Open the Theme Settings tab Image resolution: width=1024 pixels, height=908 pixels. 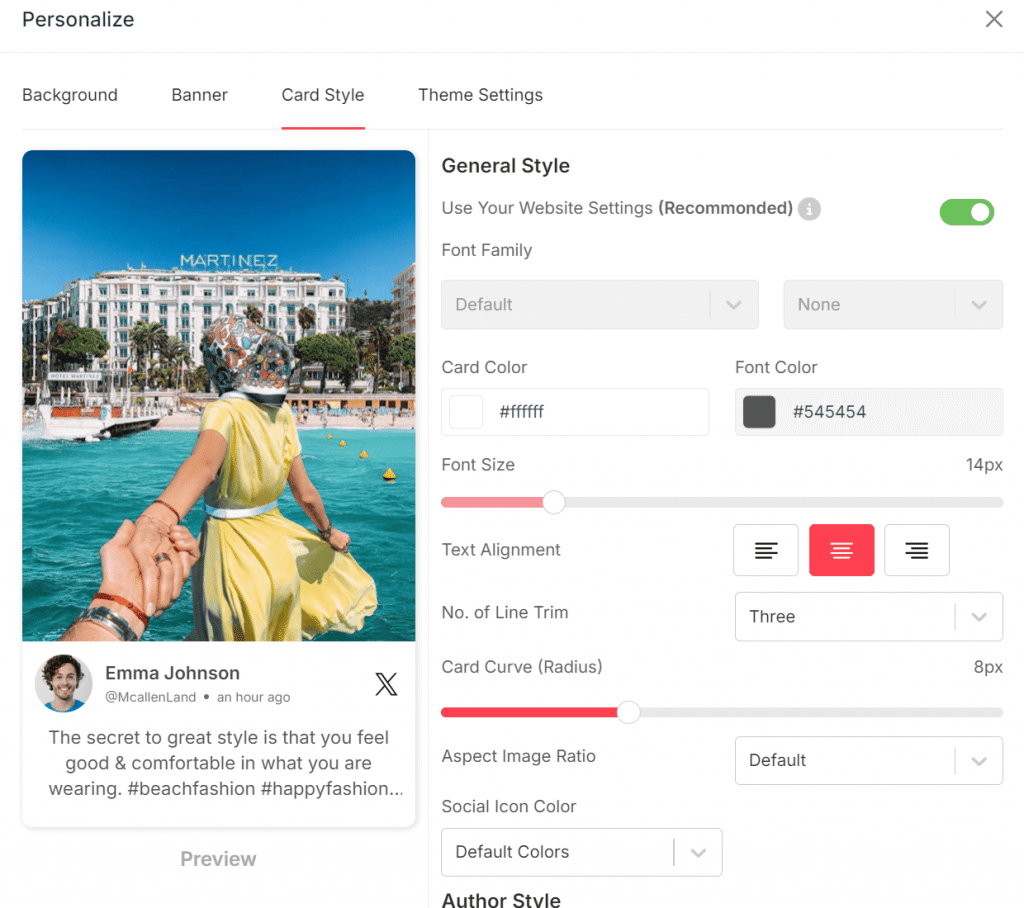point(480,95)
